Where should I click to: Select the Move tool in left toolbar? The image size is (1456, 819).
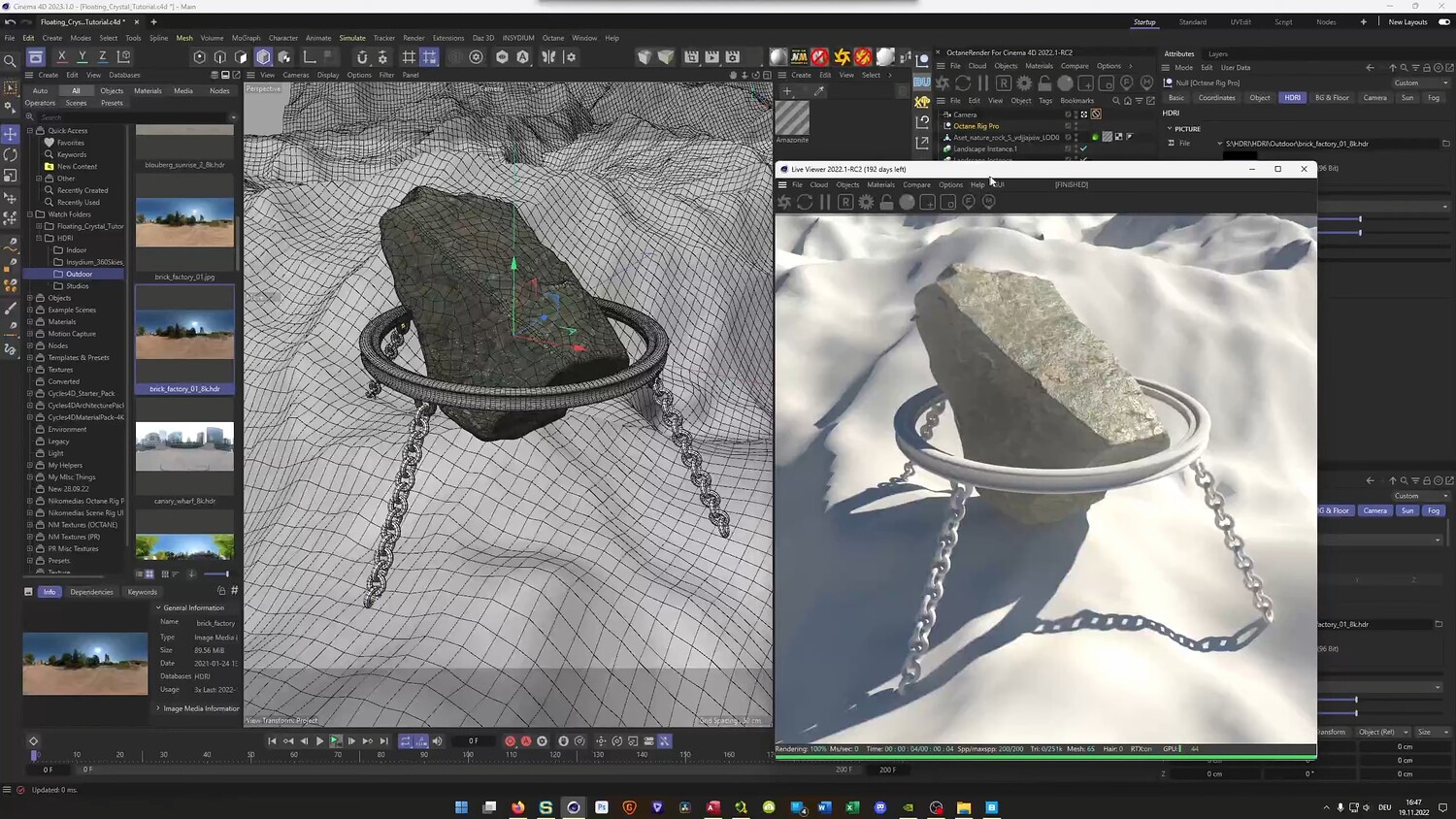[11, 133]
